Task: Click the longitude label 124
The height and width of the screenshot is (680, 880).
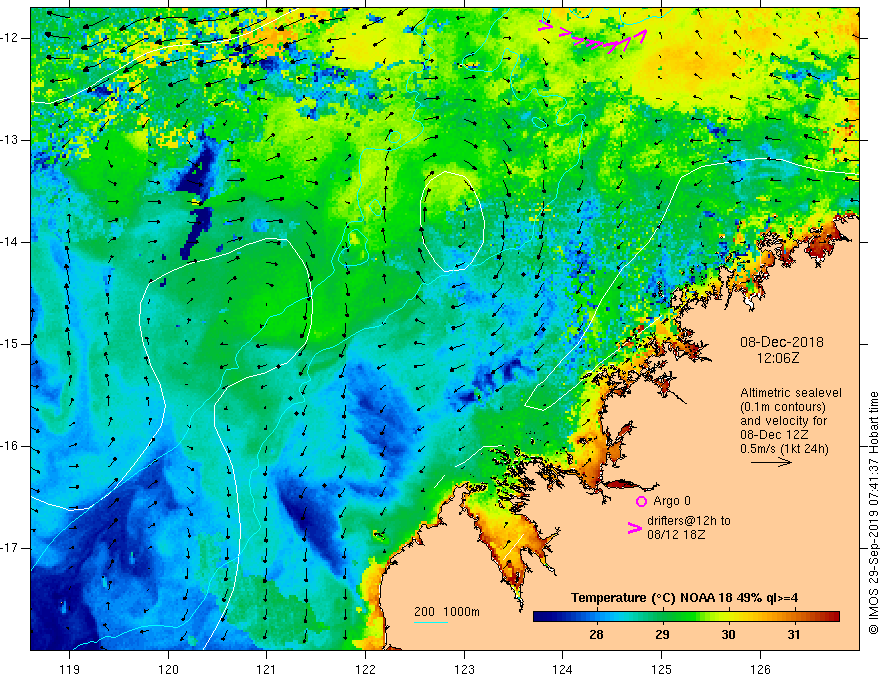Action: pyautogui.click(x=562, y=669)
